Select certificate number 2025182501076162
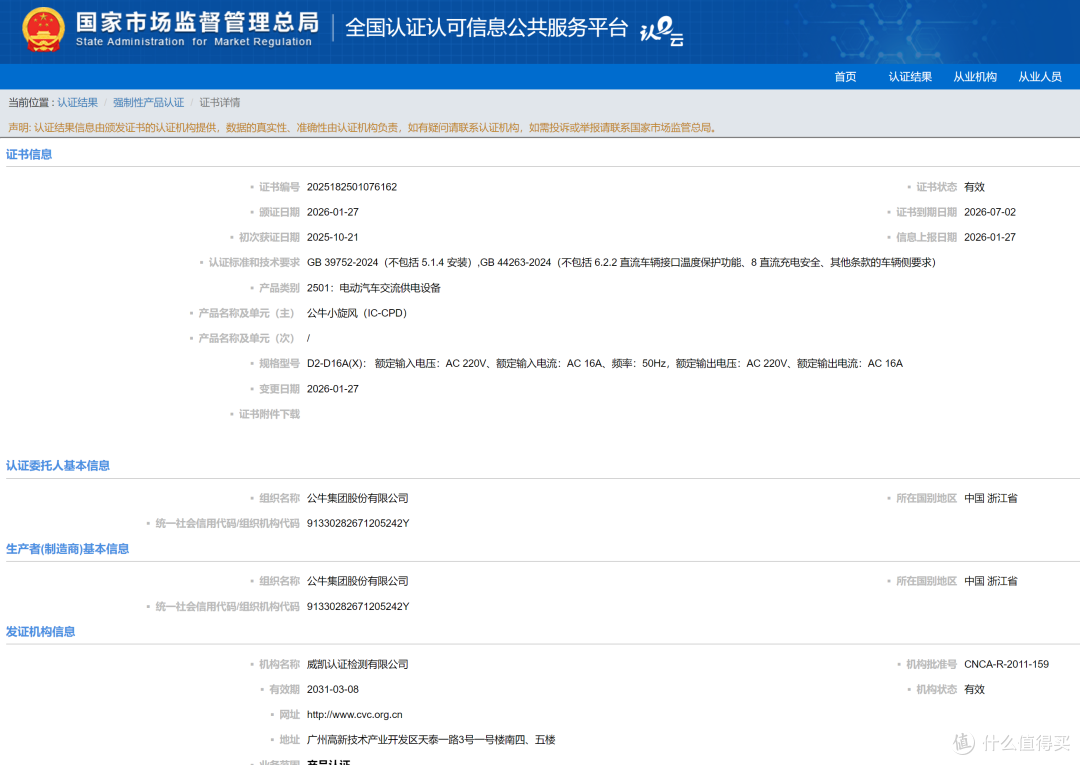Viewport: 1080px width, 765px height. tap(352, 187)
